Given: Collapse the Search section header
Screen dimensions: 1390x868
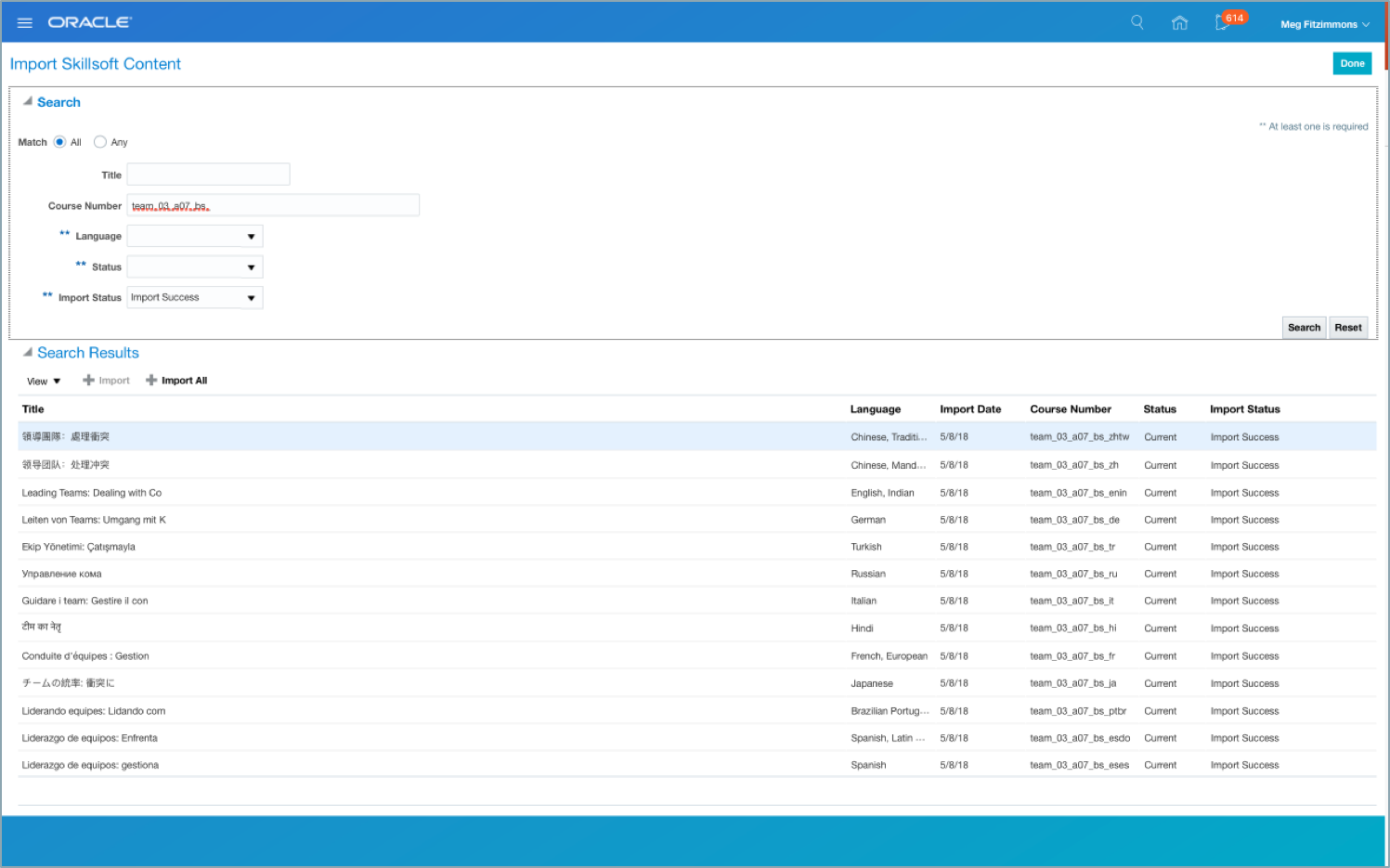Looking at the screenshot, I should pyautogui.click(x=29, y=102).
